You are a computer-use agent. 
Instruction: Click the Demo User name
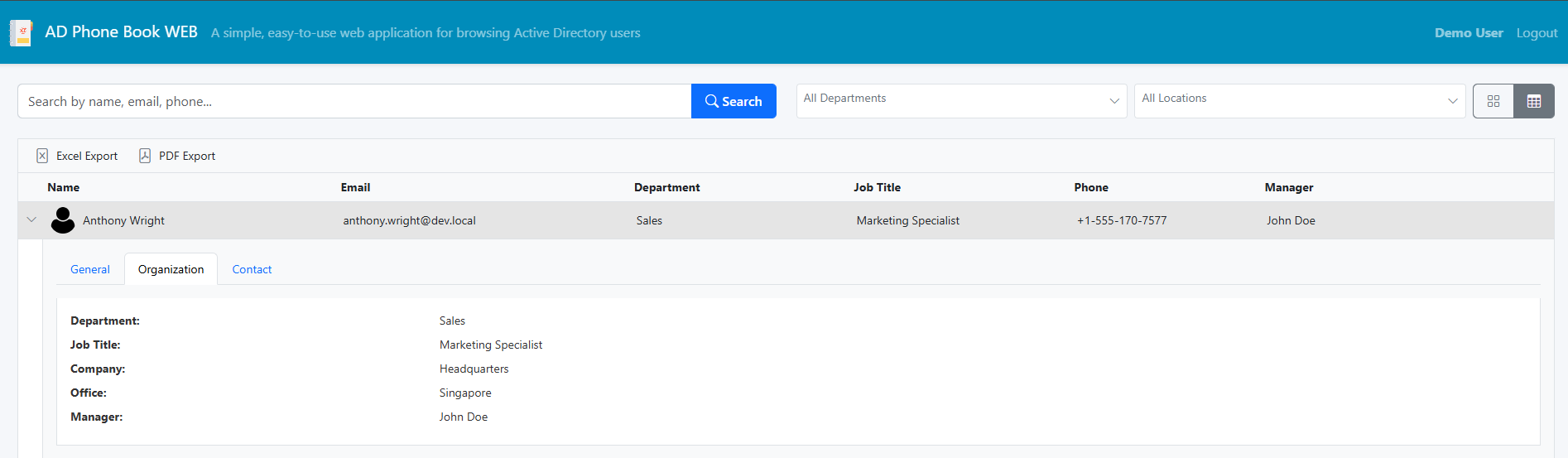coord(1469,33)
